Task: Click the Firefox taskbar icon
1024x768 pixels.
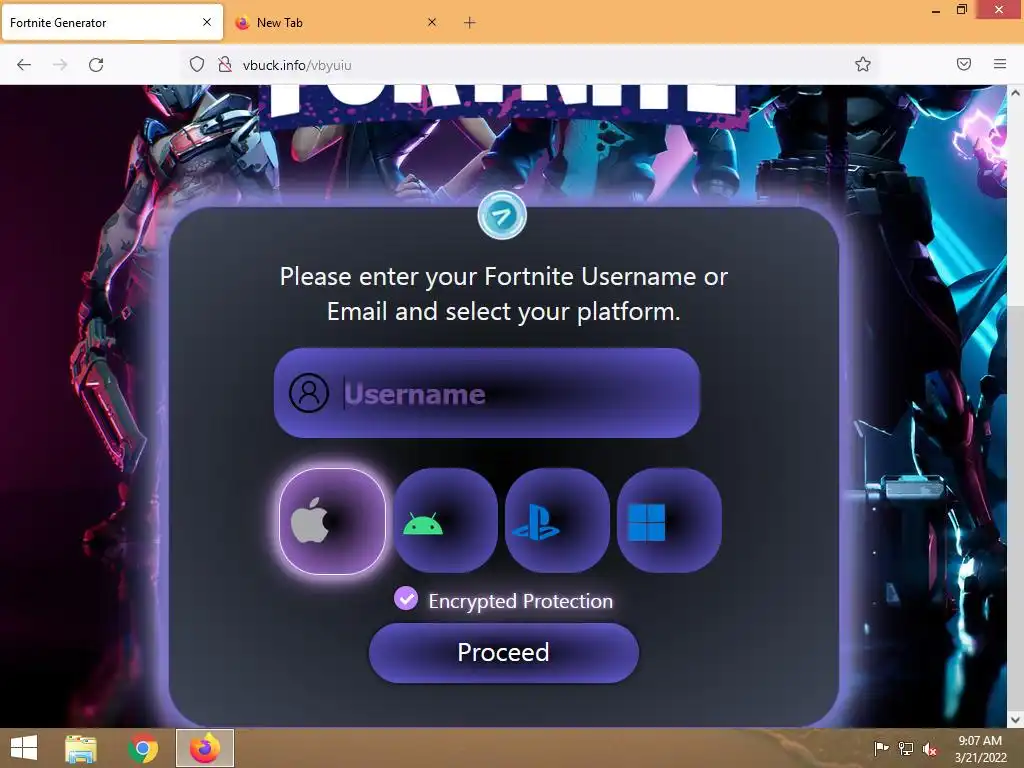Action: 205,748
